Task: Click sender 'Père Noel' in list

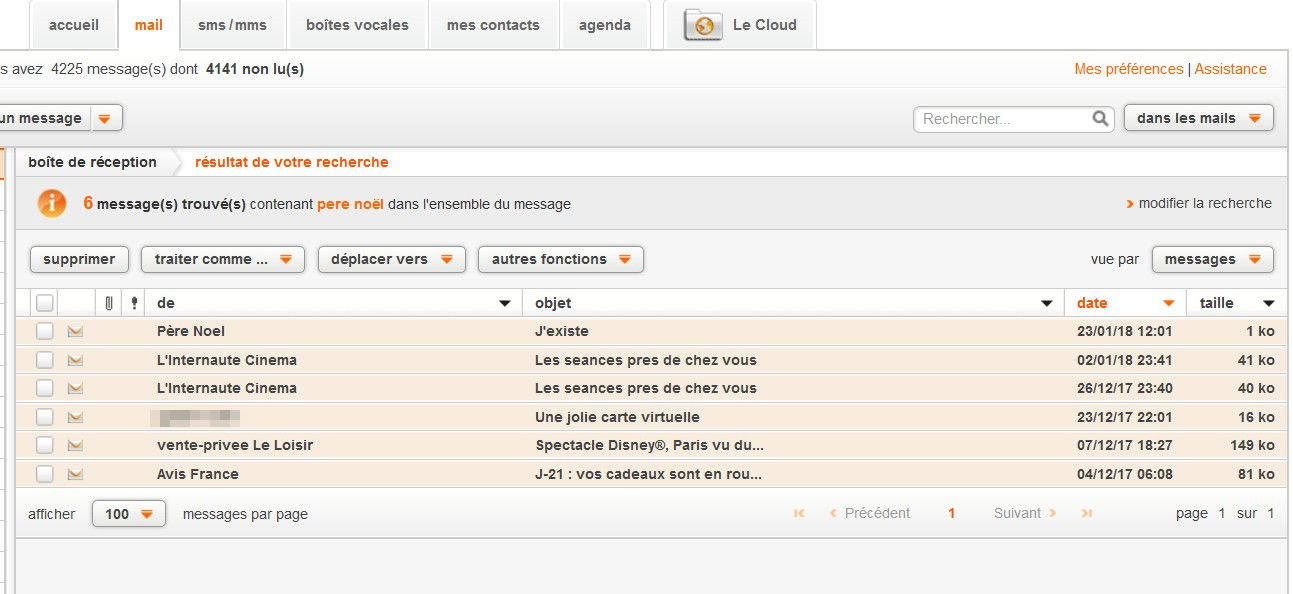Action: point(191,331)
